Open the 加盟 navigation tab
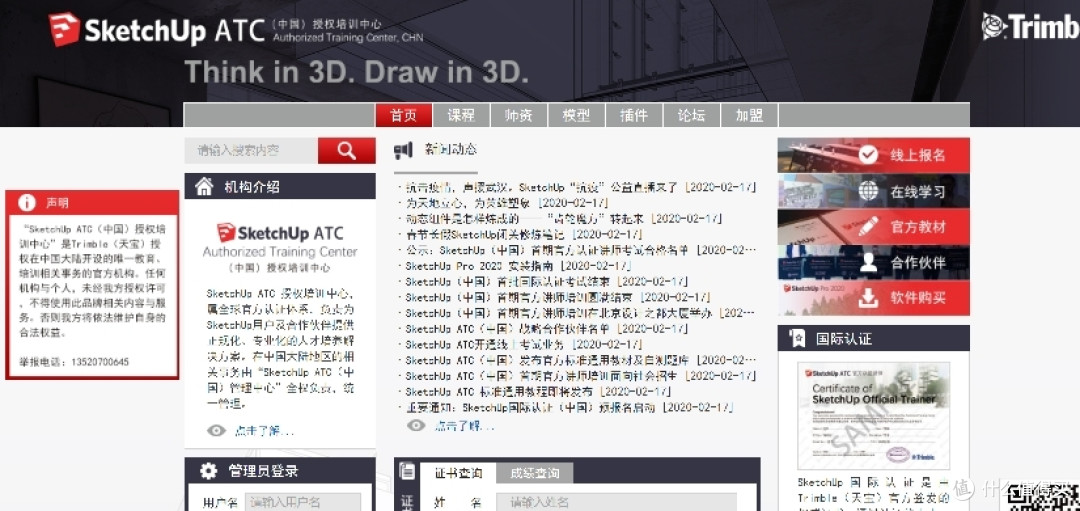The height and width of the screenshot is (511, 1080). tap(749, 115)
